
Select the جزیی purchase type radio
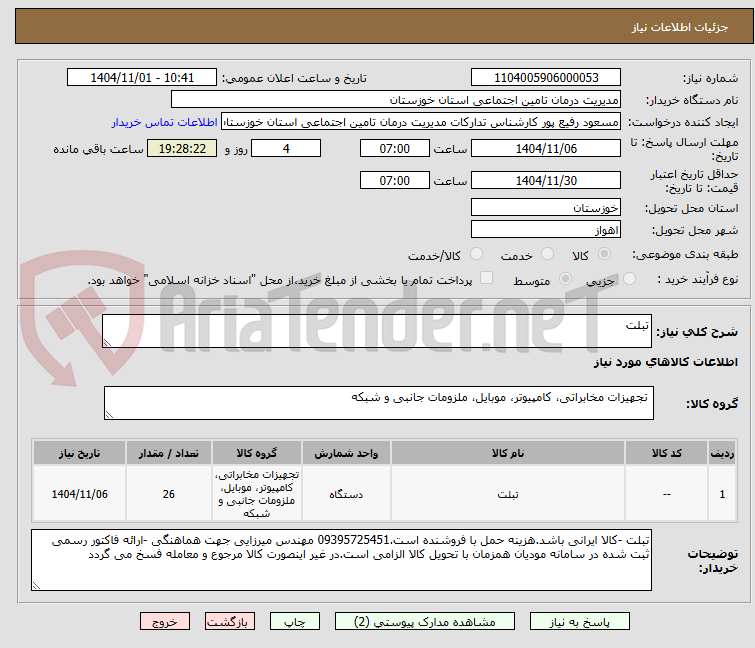tap(629, 279)
